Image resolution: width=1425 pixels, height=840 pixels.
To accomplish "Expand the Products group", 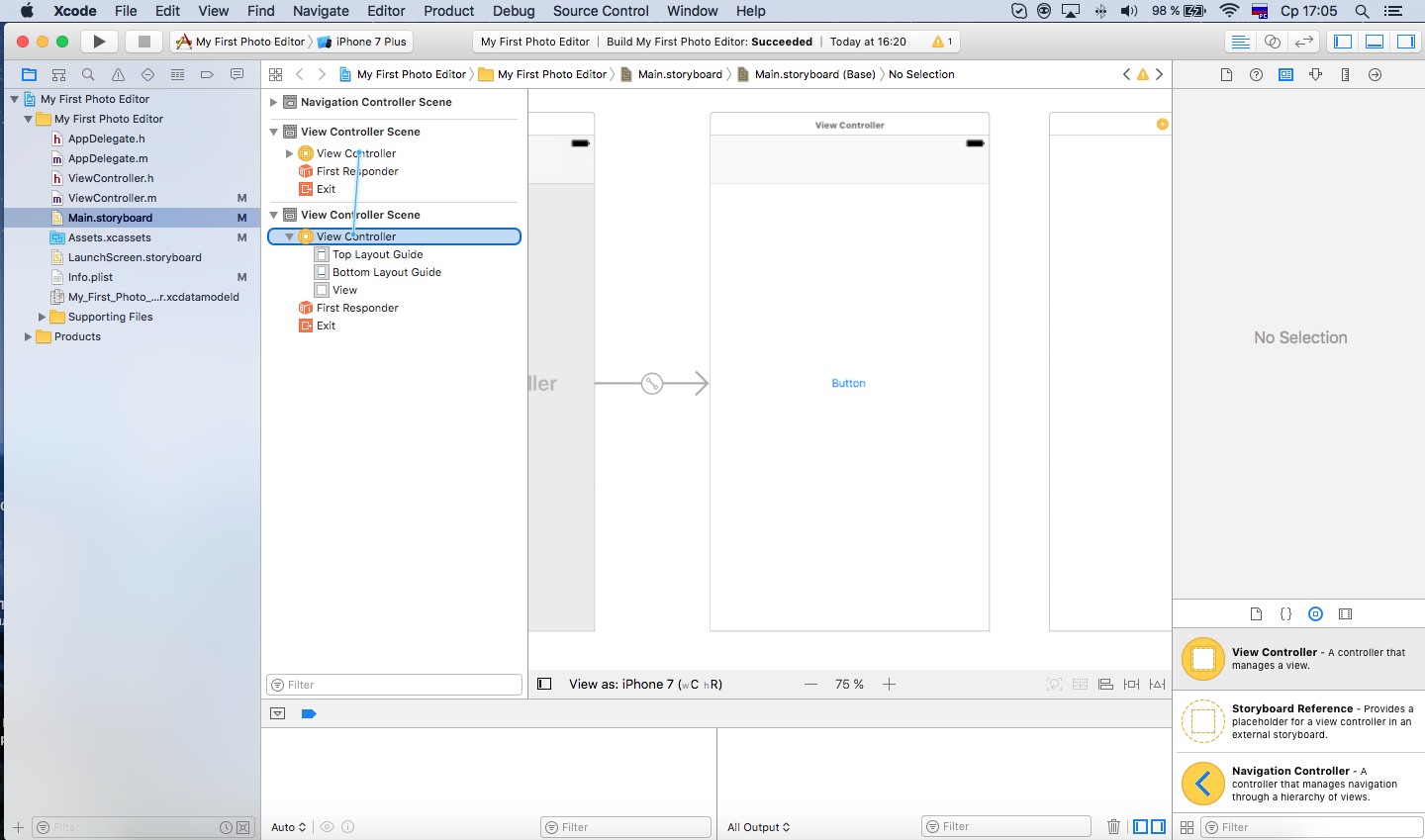I will tap(28, 336).
